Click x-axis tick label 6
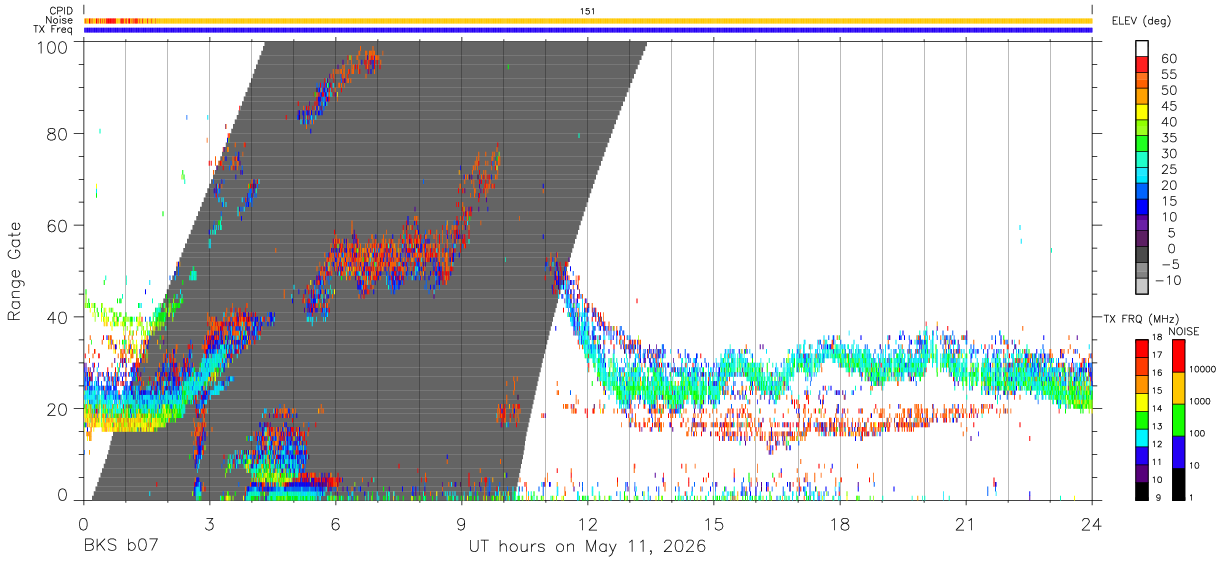 coord(336,524)
